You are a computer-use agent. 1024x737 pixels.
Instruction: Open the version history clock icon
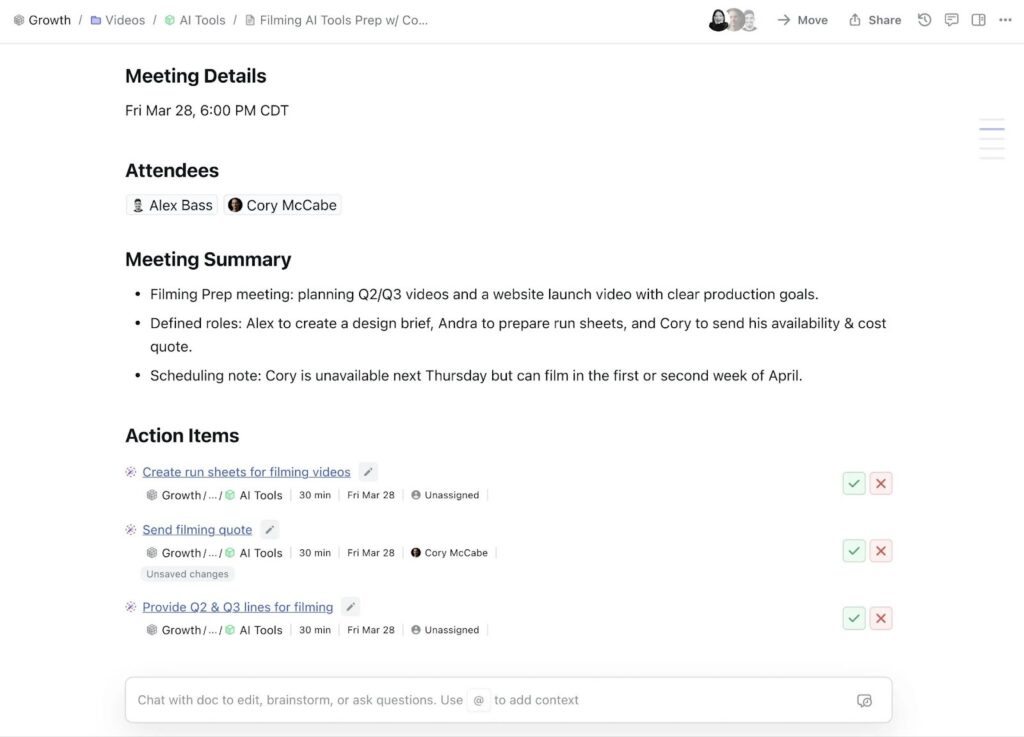click(x=925, y=20)
